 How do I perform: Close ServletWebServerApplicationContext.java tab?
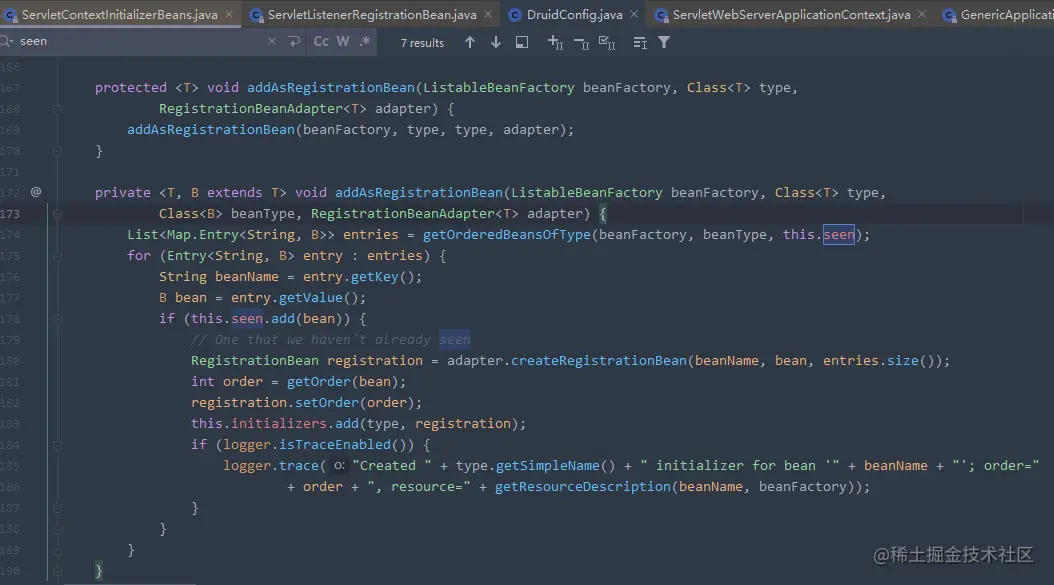coord(922,14)
